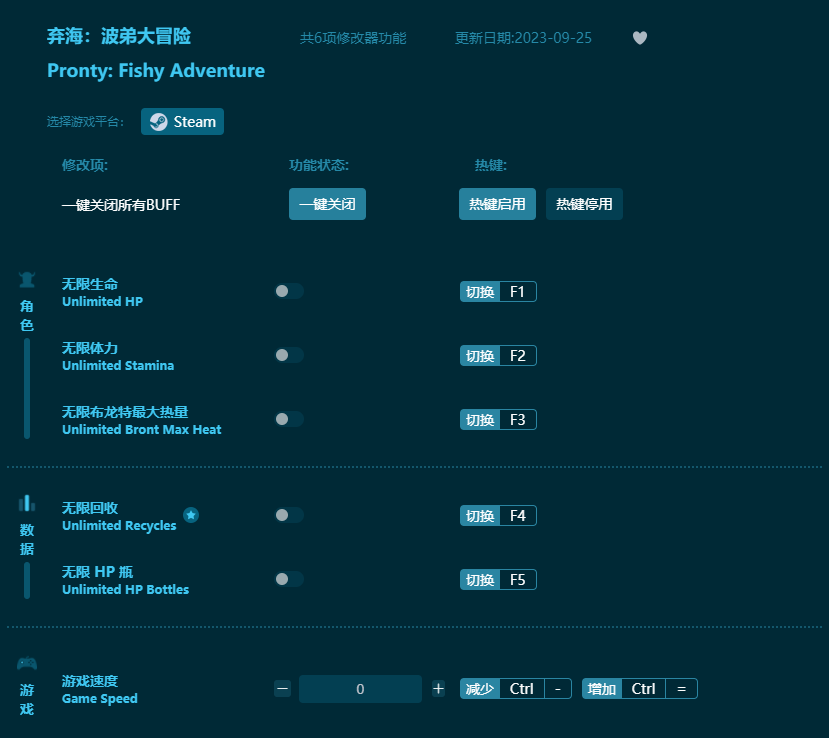Screen dimensions: 829x738
Task: Enable the Unlimited HP toggle switch
Action: point(288,290)
